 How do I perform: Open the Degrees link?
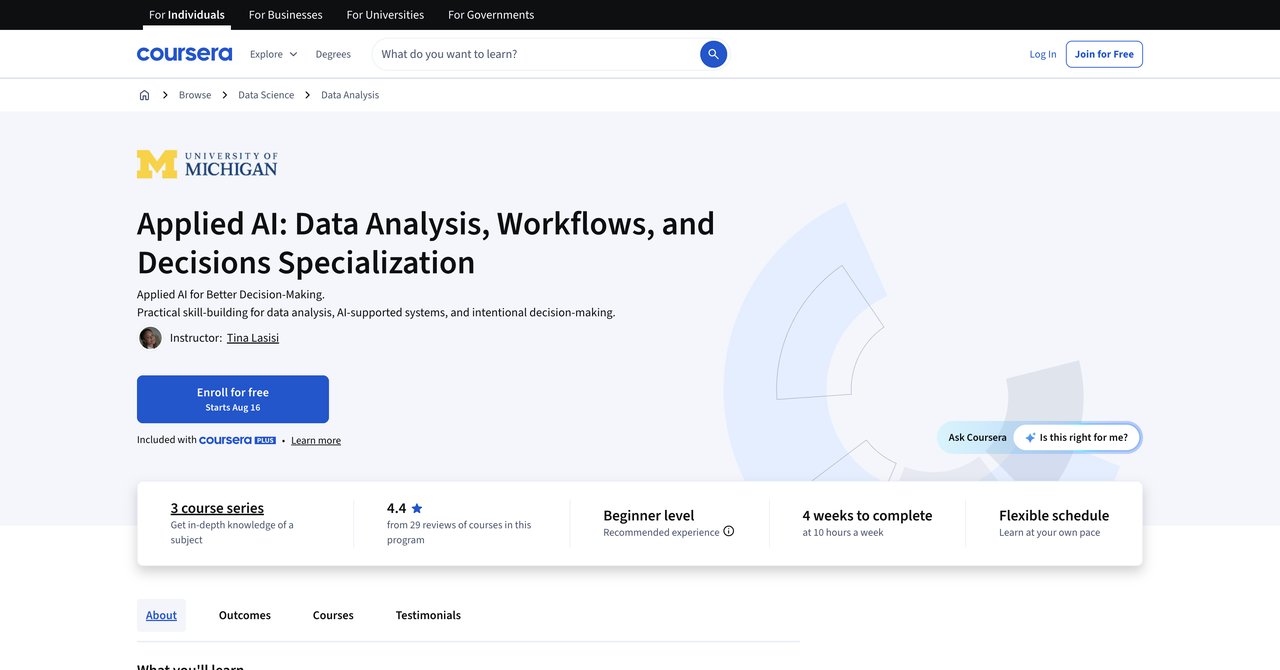click(x=333, y=54)
